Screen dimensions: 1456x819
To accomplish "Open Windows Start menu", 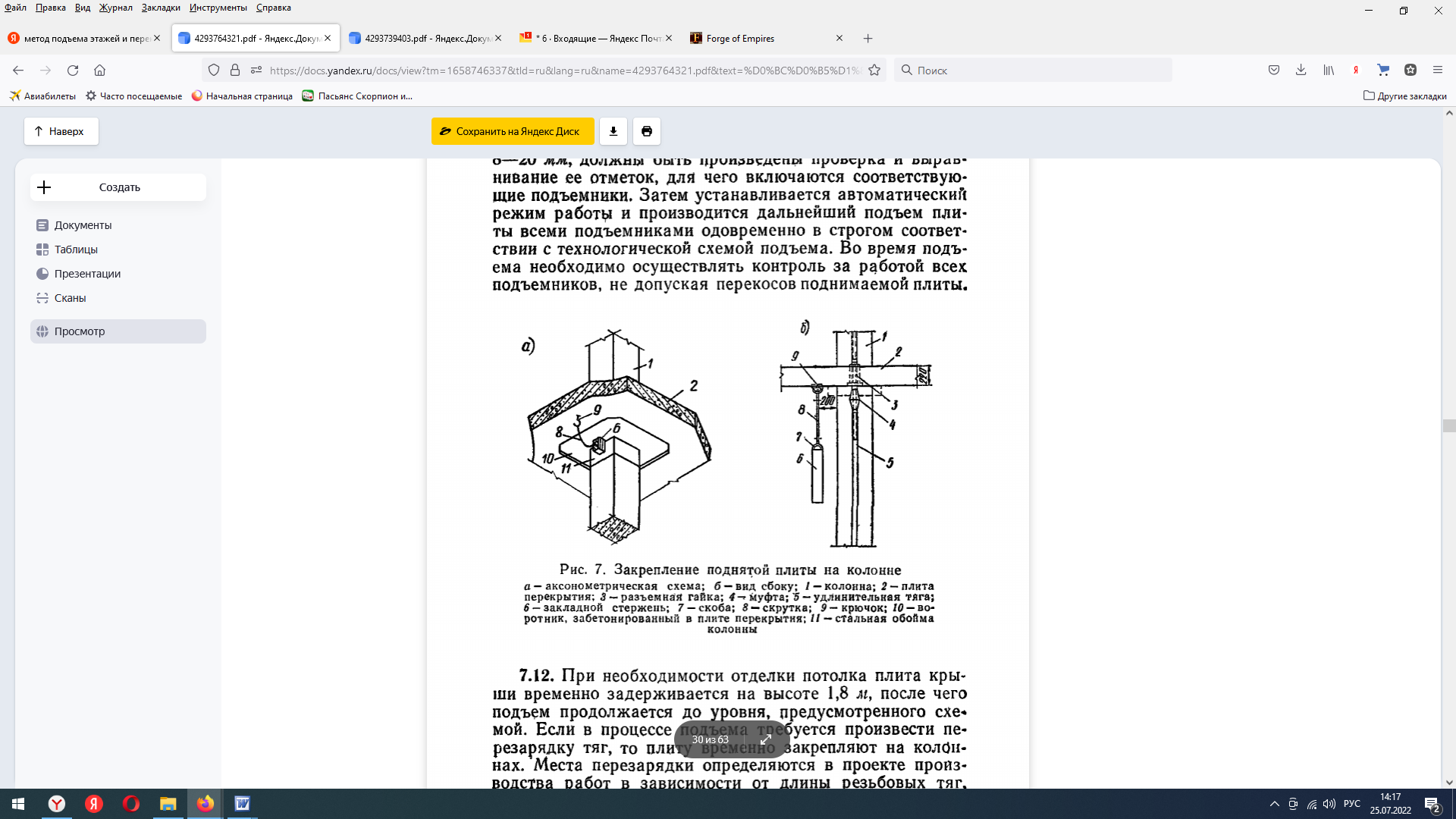I will (18, 804).
